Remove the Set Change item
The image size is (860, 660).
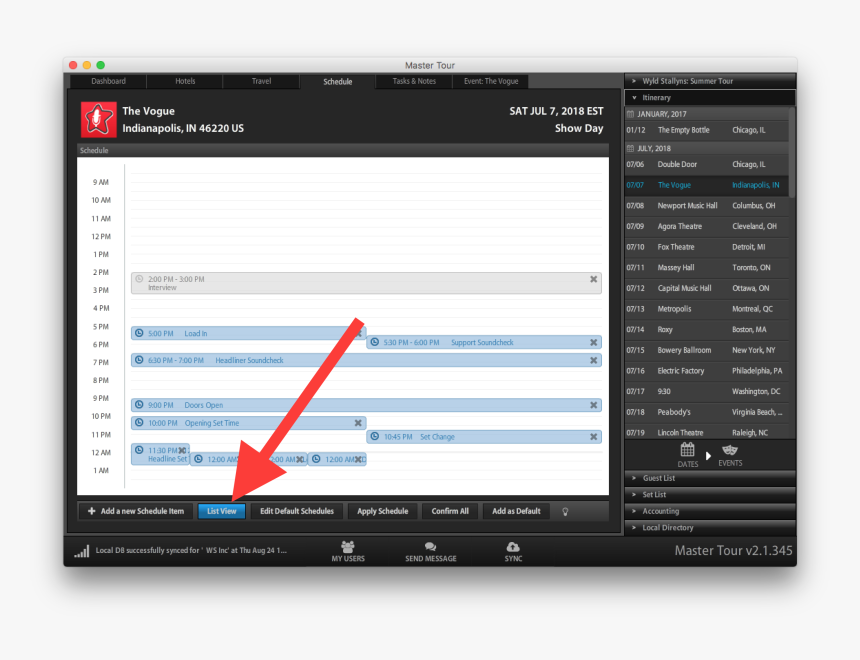593,437
